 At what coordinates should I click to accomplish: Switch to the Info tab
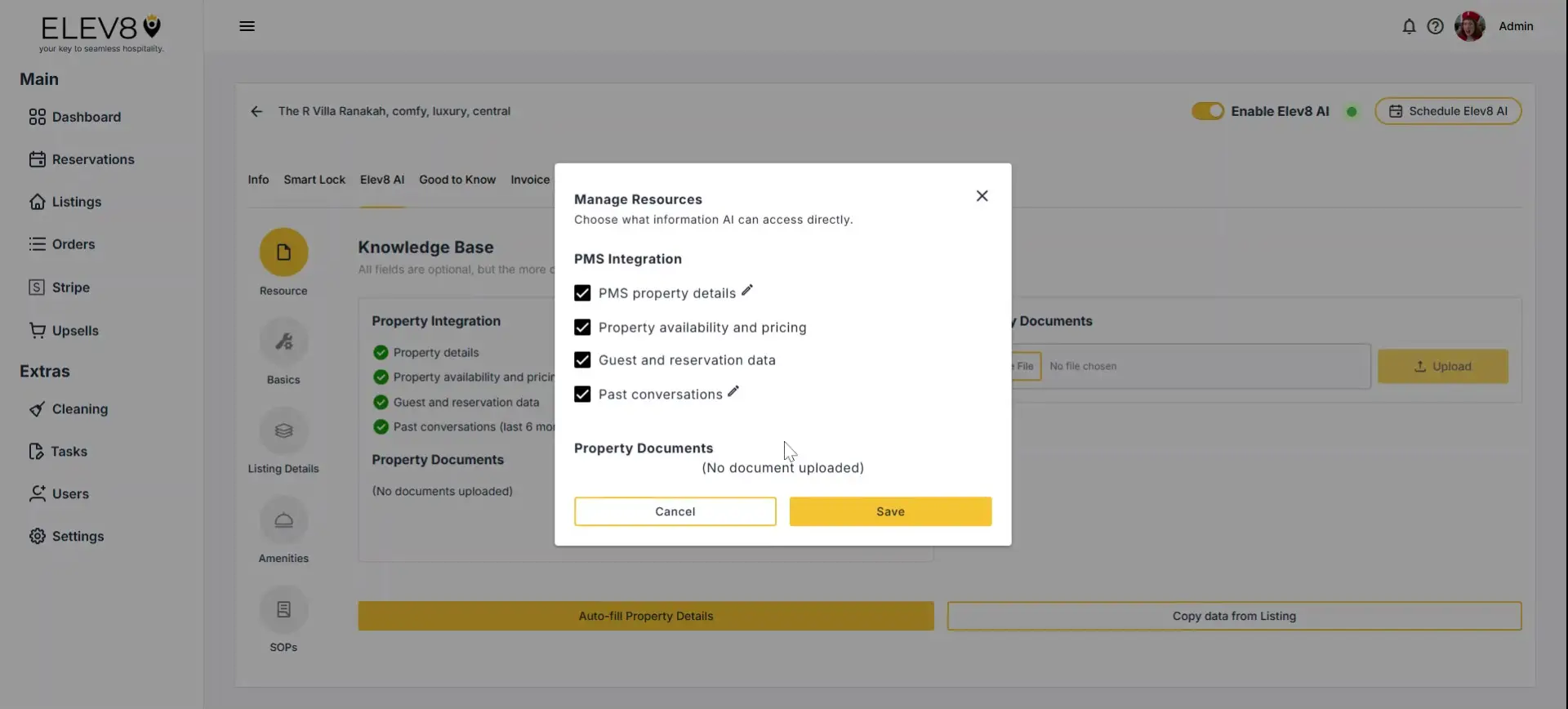(258, 180)
